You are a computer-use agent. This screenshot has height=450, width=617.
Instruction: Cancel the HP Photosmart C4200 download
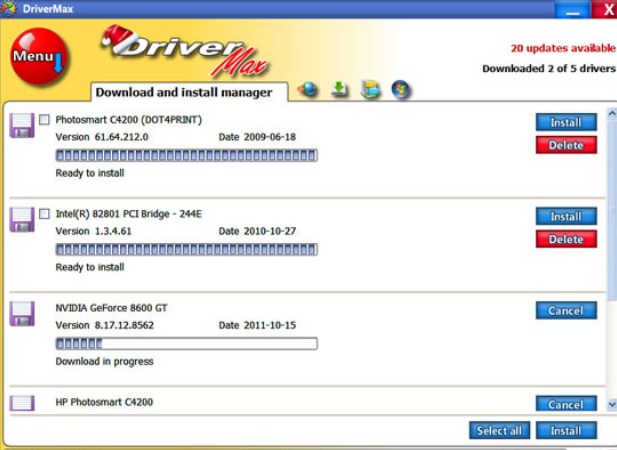(x=566, y=404)
